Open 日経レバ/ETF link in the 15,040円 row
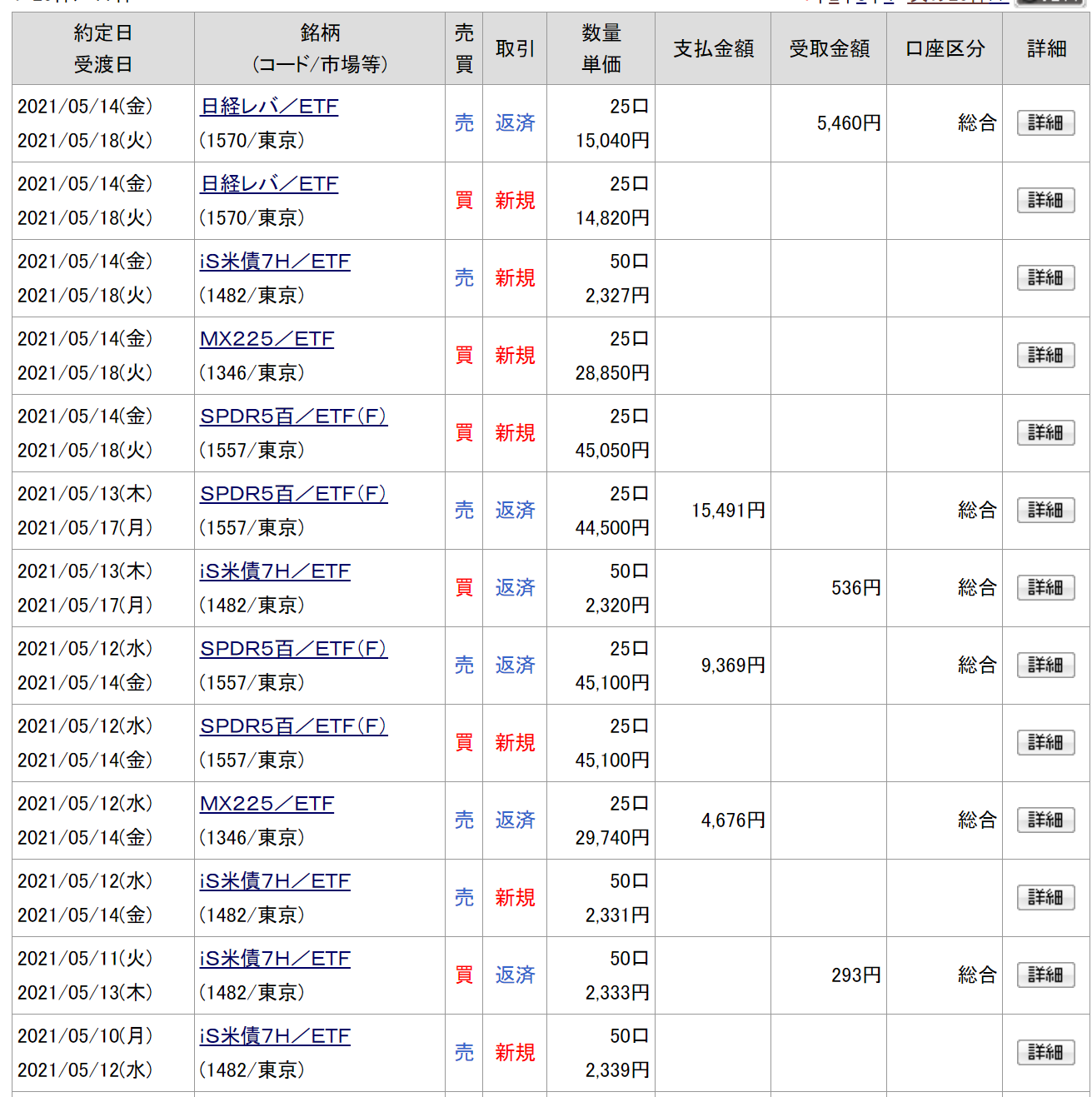 click(x=269, y=107)
